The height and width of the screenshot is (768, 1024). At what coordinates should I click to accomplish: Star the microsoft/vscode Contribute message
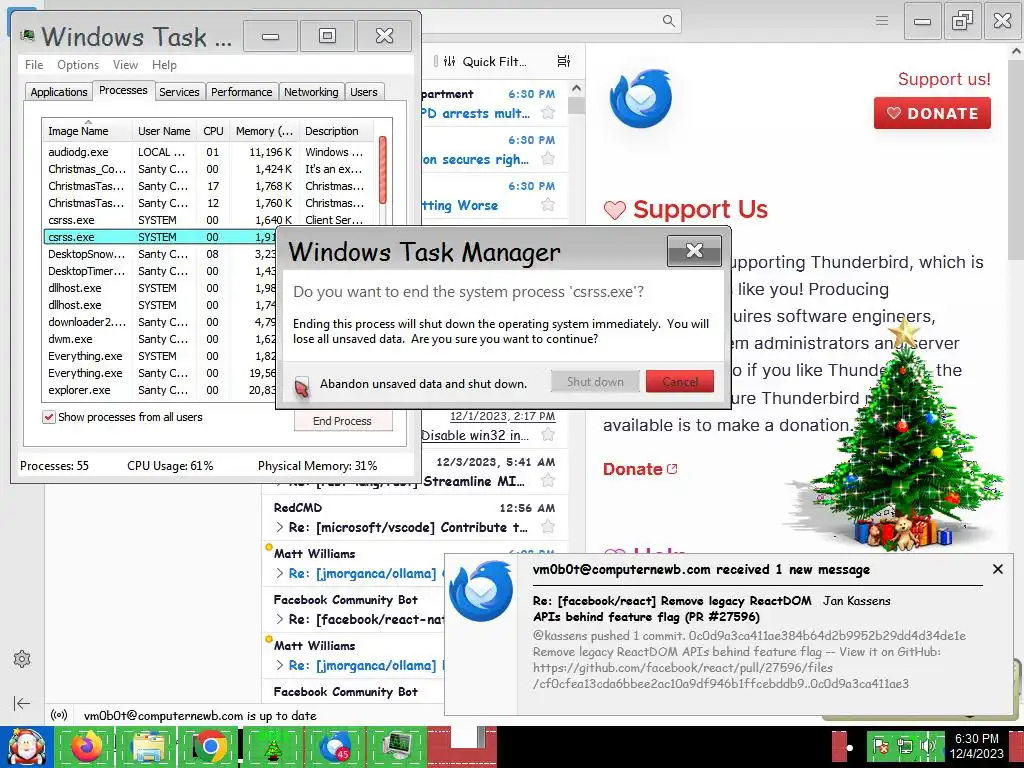pyautogui.click(x=549, y=526)
